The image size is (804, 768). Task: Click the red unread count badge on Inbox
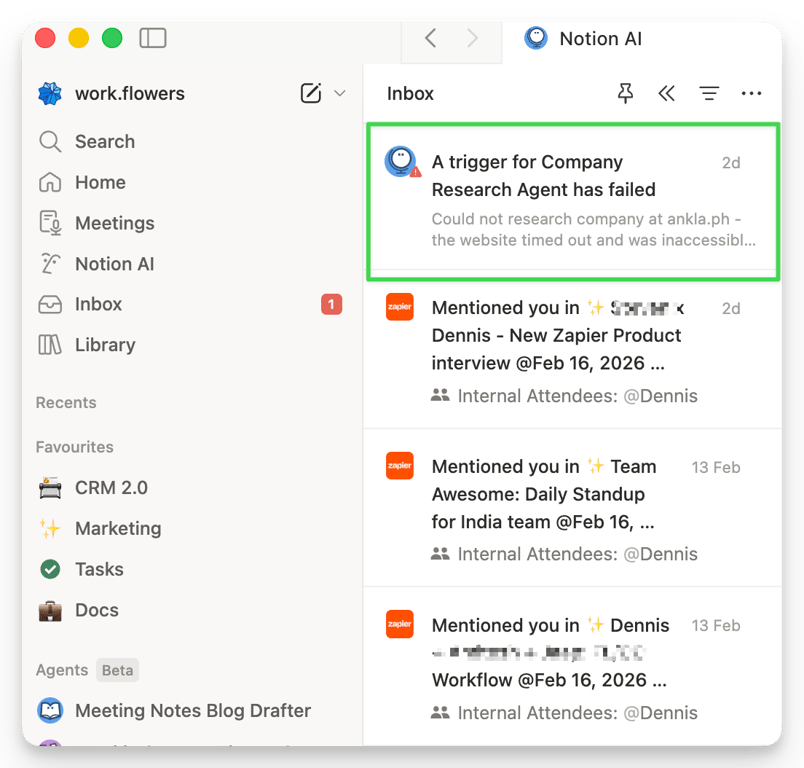click(x=331, y=304)
